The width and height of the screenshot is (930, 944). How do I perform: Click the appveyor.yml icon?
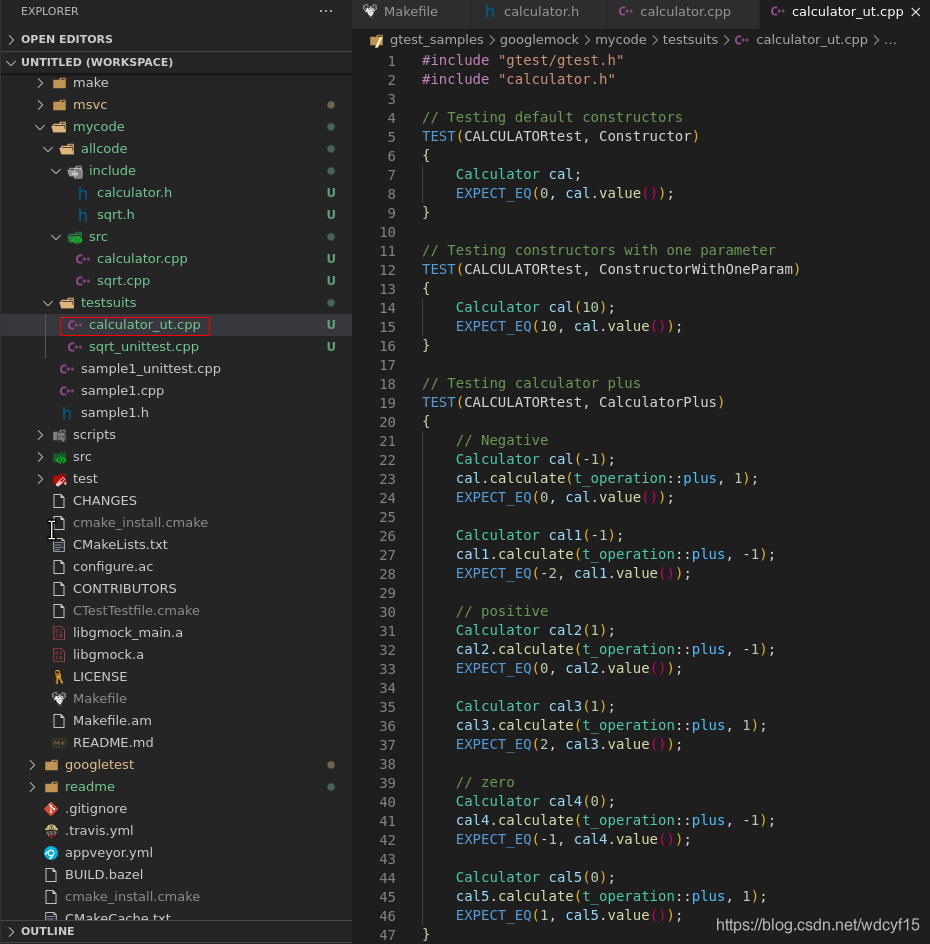51,853
